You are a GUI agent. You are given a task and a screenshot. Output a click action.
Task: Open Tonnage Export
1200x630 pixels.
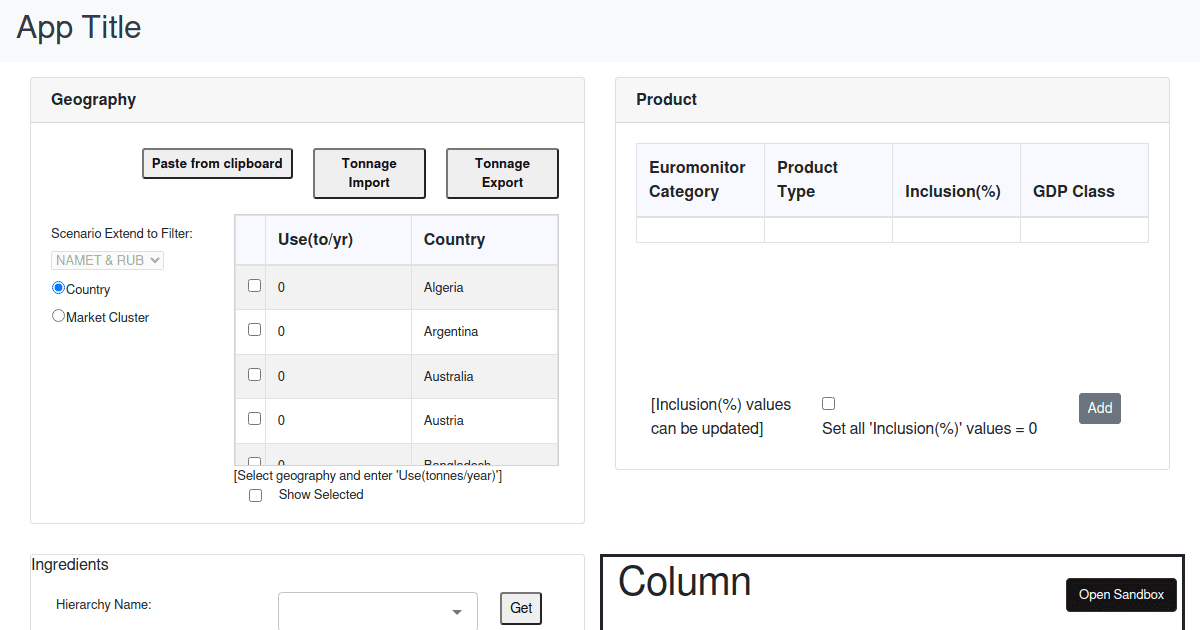pos(502,173)
